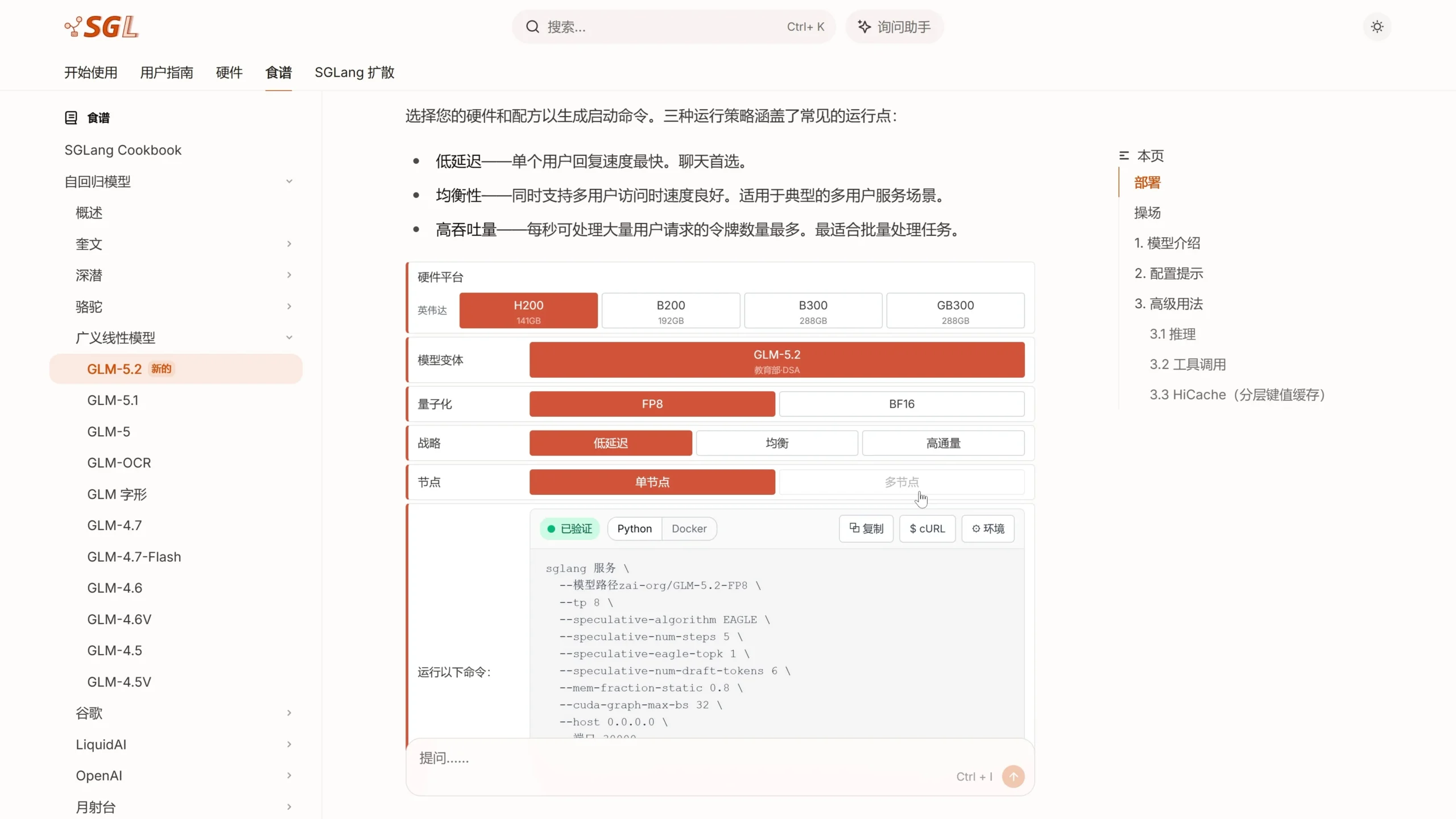Viewport: 1456px width, 819px height.
Task: Jump to 1. 模型介绍 section
Action: 1167,243
